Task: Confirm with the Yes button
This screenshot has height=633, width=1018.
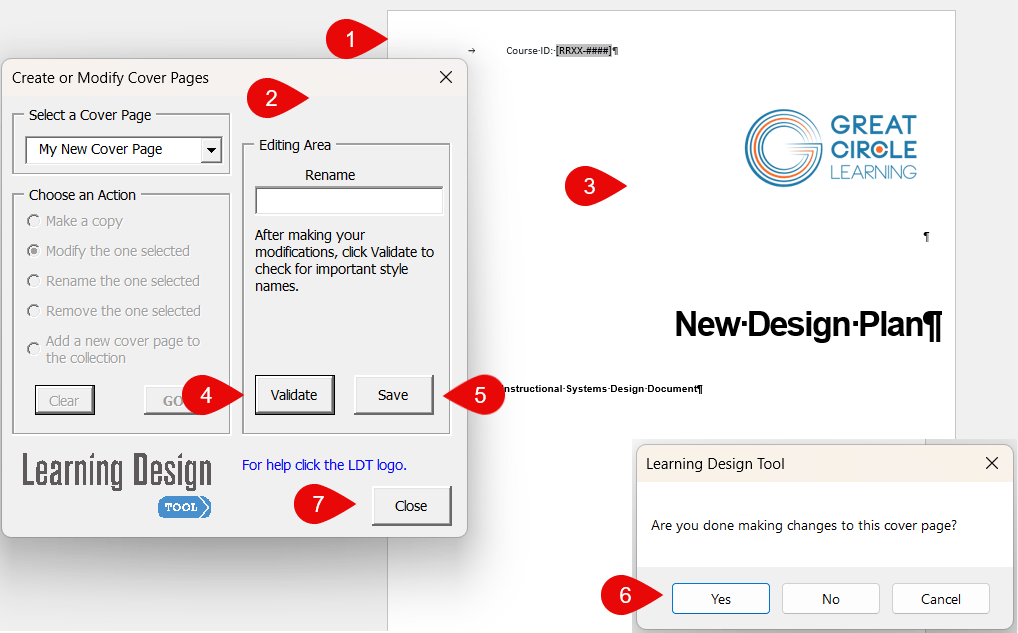Action: [x=720, y=599]
